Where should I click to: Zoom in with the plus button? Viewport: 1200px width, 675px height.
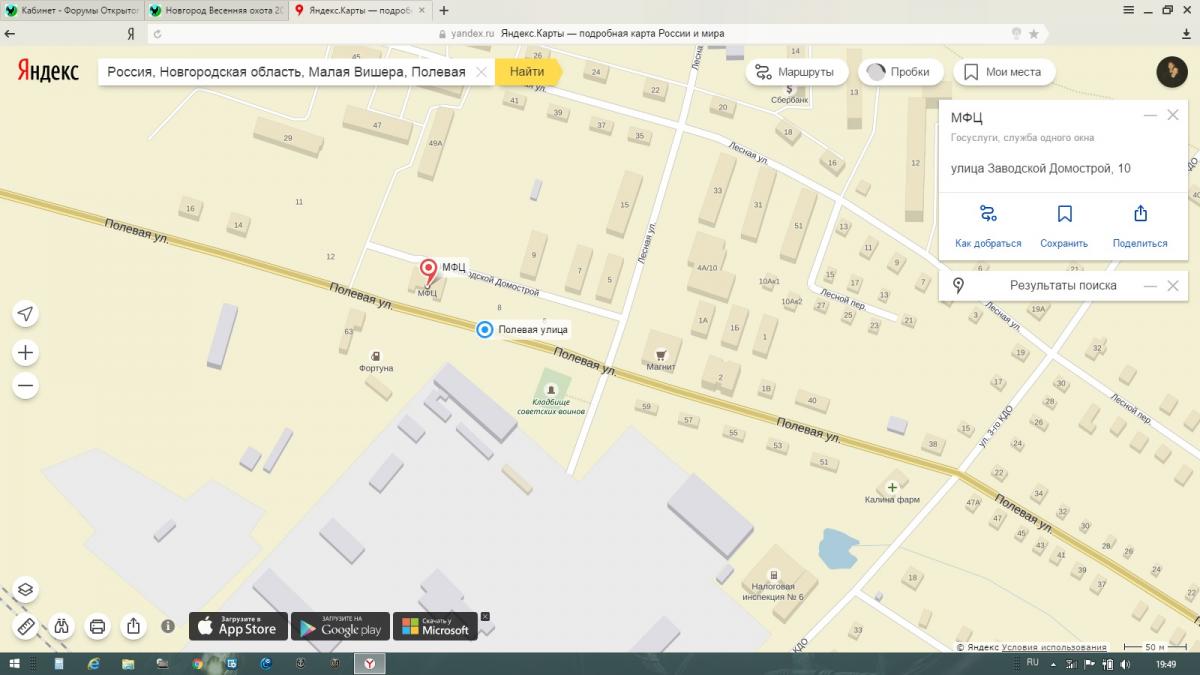[x=26, y=352]
